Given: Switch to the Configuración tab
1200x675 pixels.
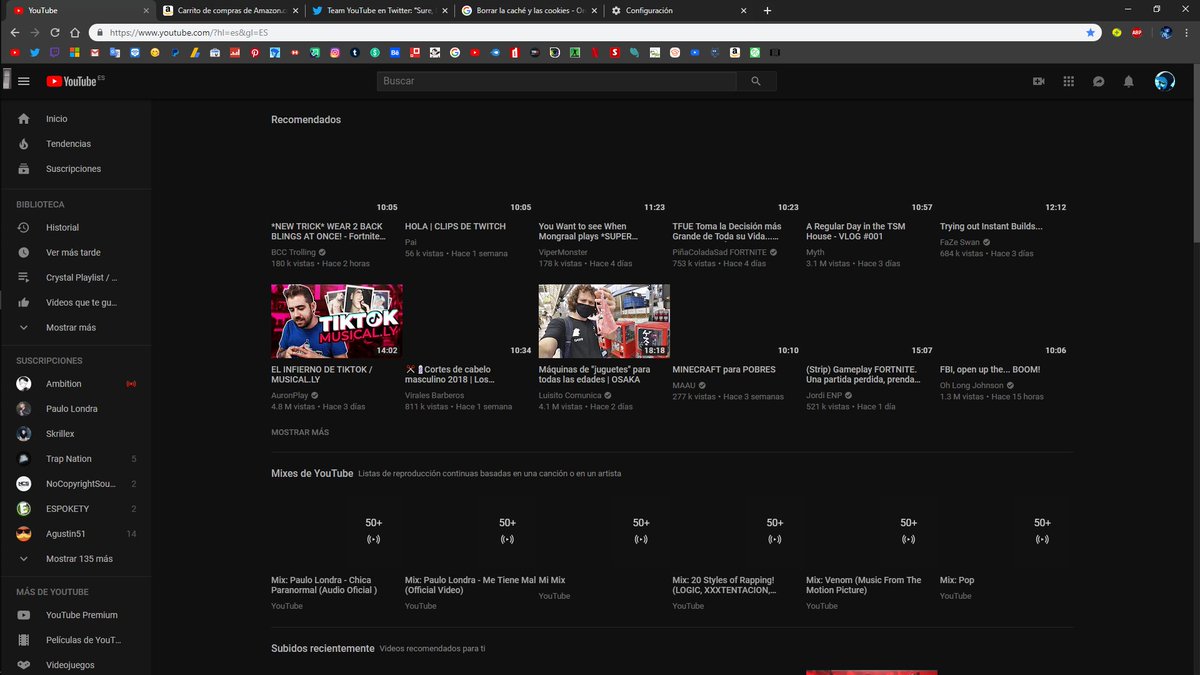Looking at the screenshot, I should click(x=679, y=10).
